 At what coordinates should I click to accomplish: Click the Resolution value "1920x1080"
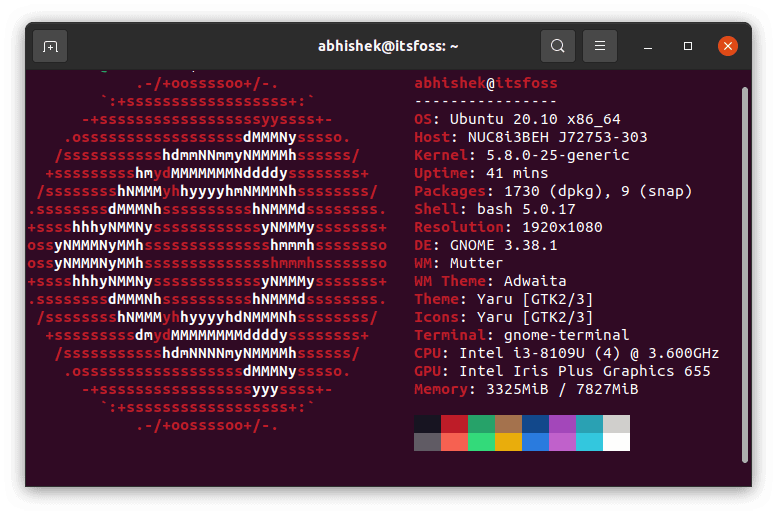click(x=562, y=228)
